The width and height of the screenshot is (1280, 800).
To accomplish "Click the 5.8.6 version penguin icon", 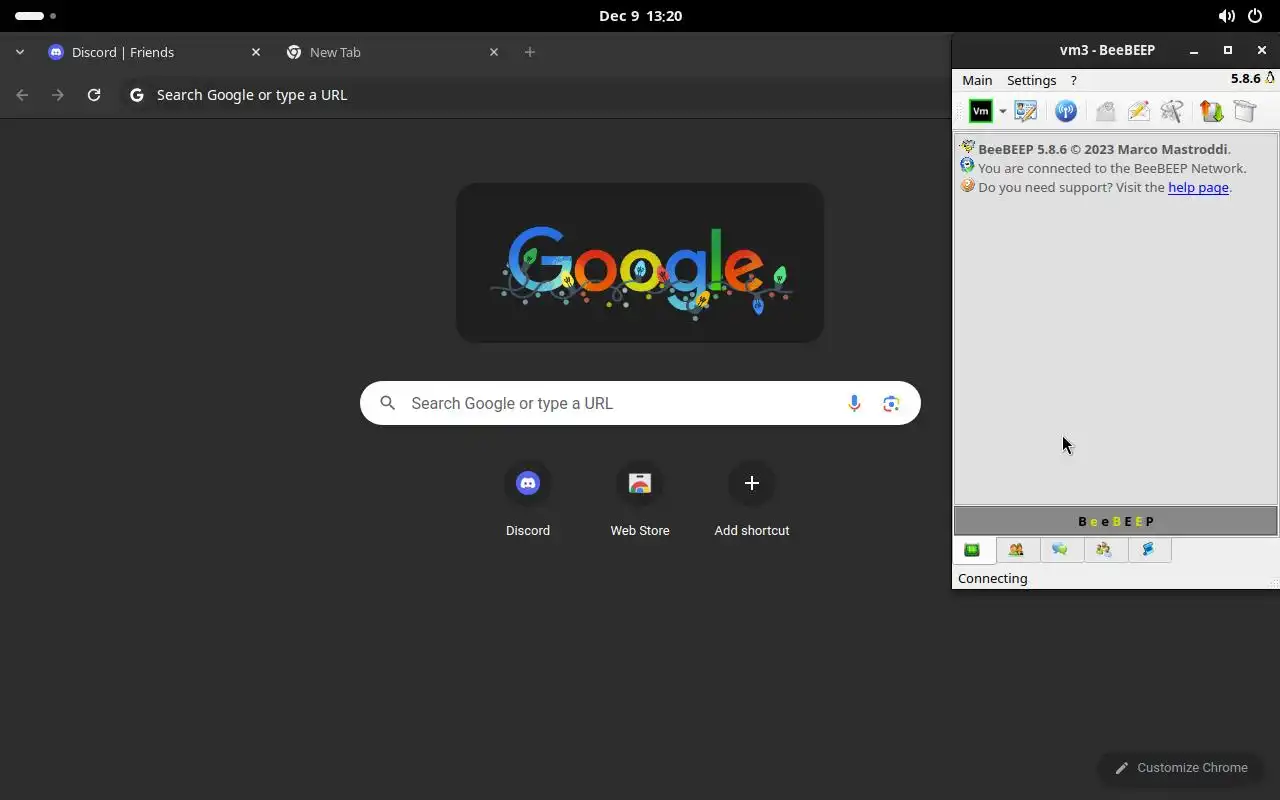I will [x=1270, y=78].
